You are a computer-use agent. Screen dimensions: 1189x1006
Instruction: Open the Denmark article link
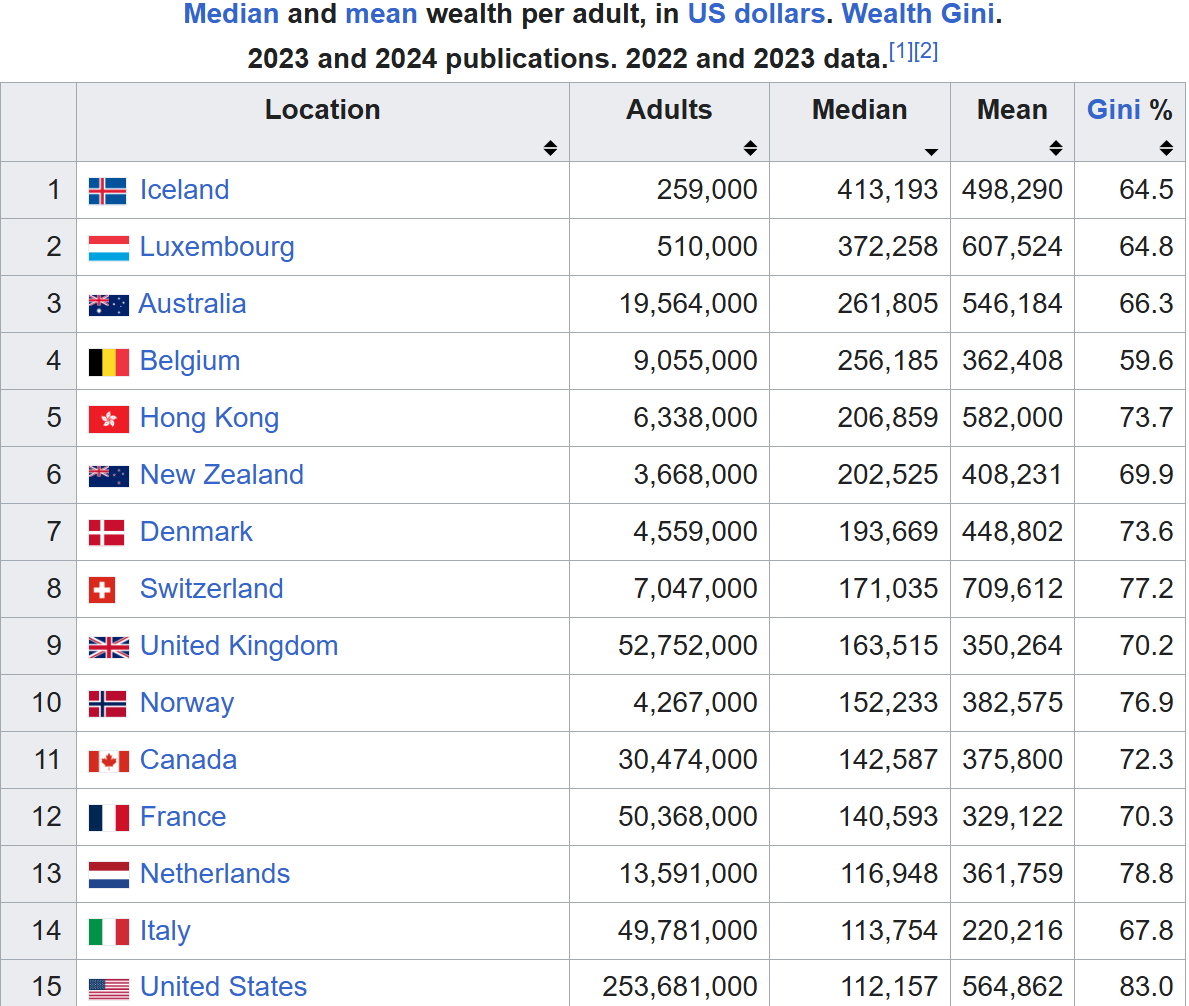(x=196, y=532)
